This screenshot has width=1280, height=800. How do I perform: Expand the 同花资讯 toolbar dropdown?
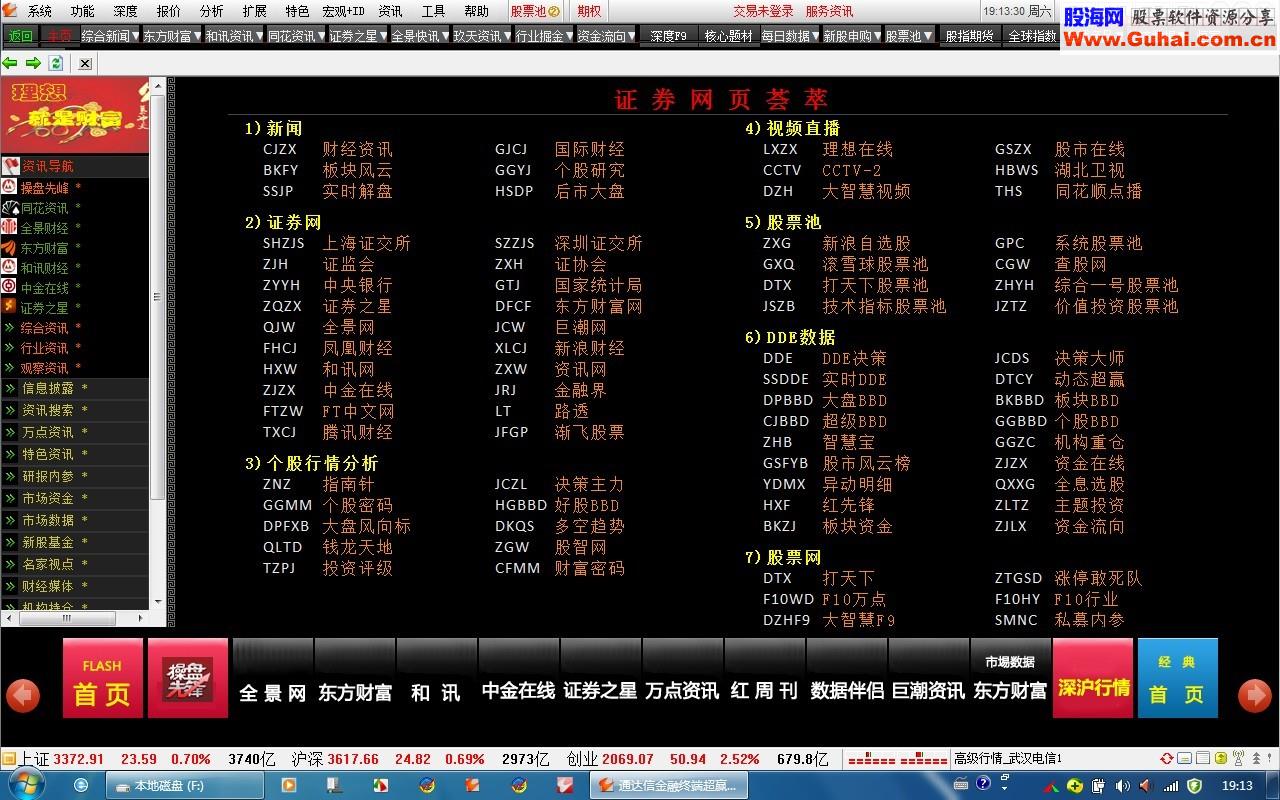click(320, 36)
